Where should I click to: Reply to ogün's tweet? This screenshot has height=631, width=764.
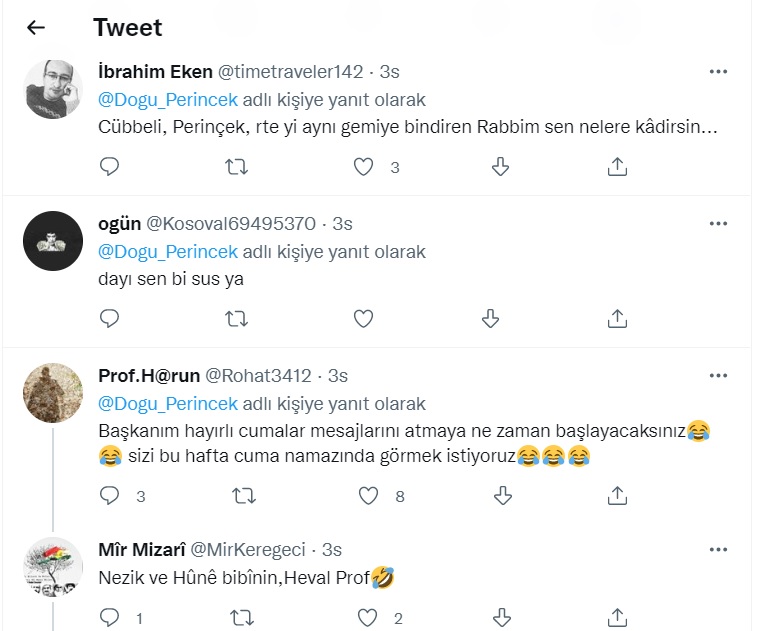click(x=110, y=319)
